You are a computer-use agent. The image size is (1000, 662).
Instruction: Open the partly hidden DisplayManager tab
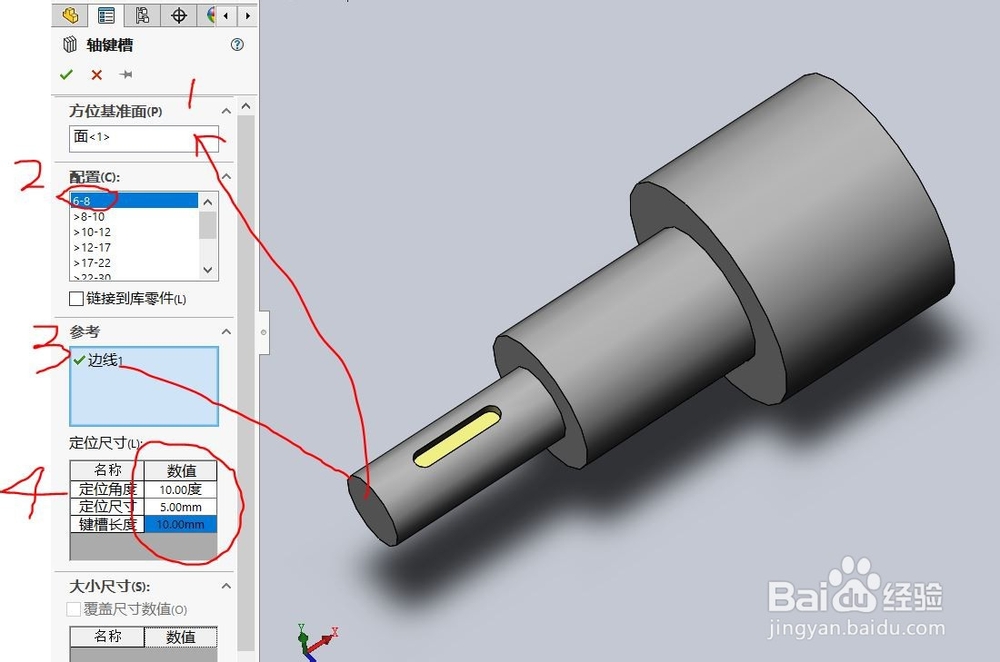[209, 15]
